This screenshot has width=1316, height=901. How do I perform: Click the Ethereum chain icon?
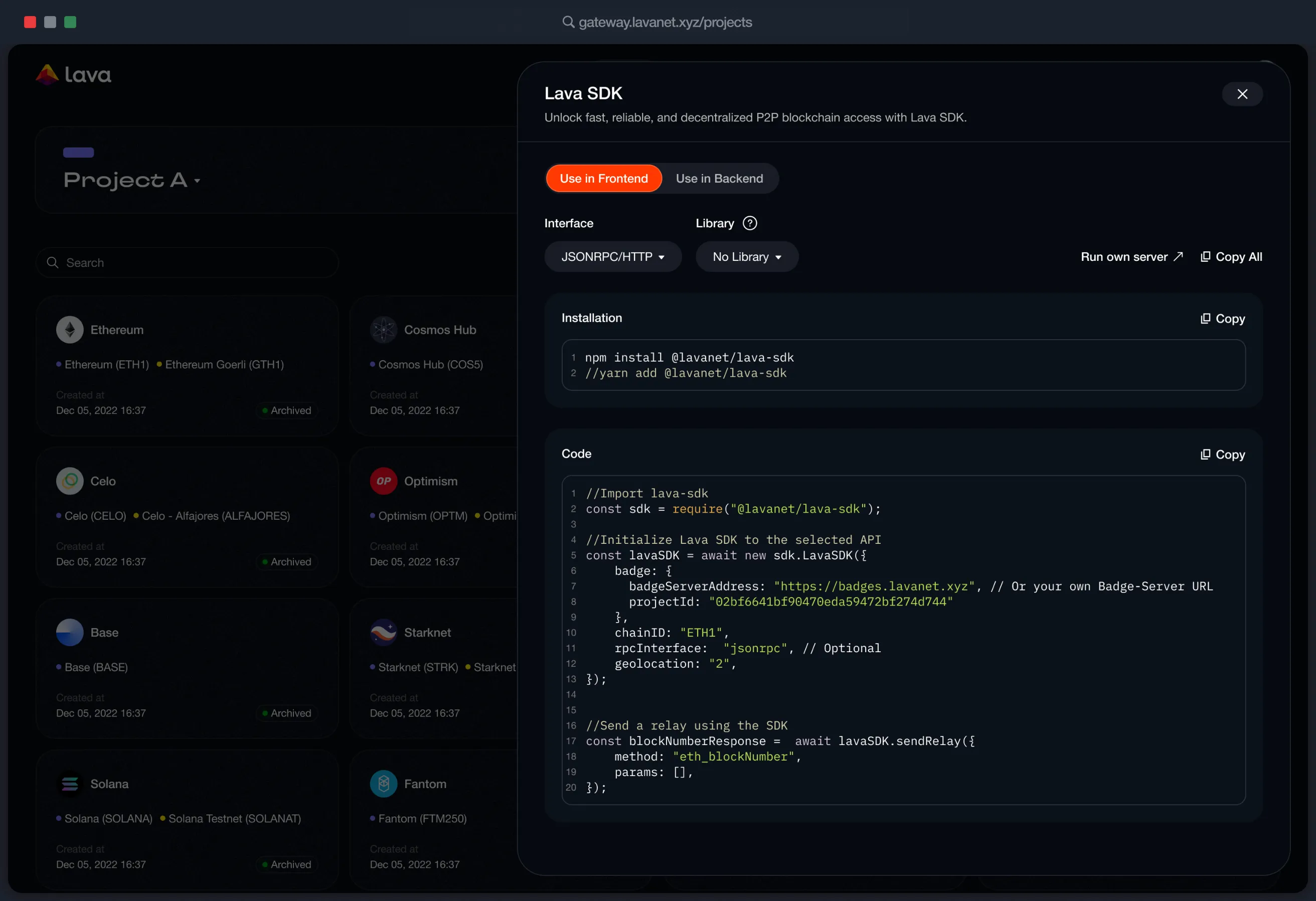tap(70, 330)
